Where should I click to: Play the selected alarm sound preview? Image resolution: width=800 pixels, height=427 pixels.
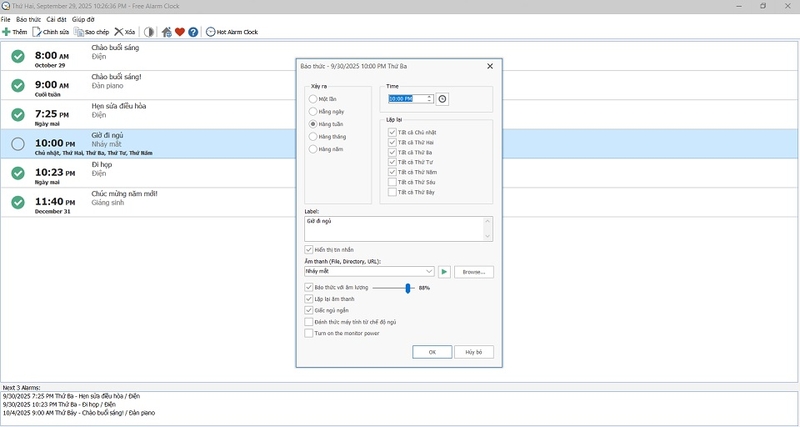[444, 272]
